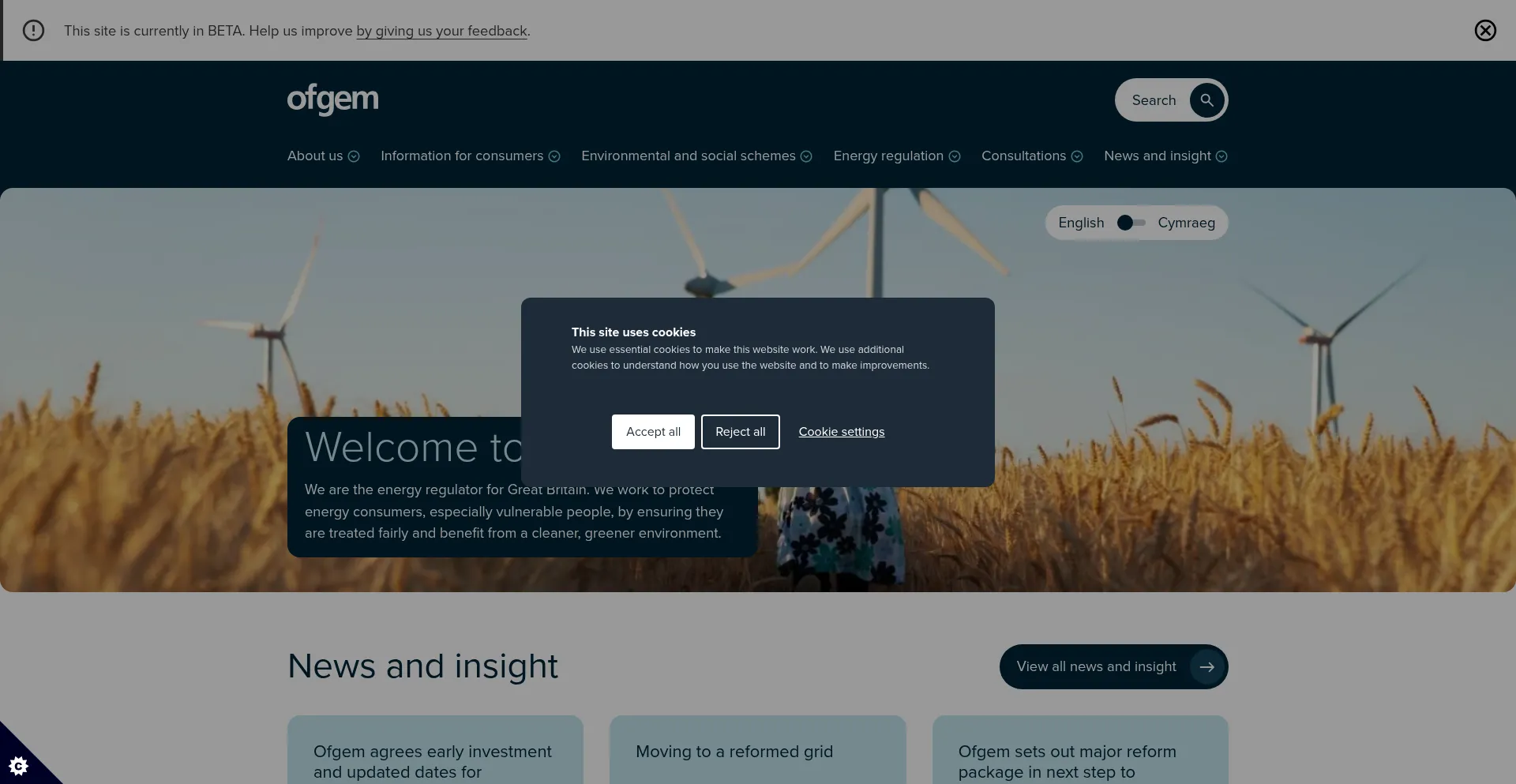This screenshot has width=1516, height=784.
Task: Click the 'by giving us your feedback' link
Action: pyautogui.click(x=441, y=31)
